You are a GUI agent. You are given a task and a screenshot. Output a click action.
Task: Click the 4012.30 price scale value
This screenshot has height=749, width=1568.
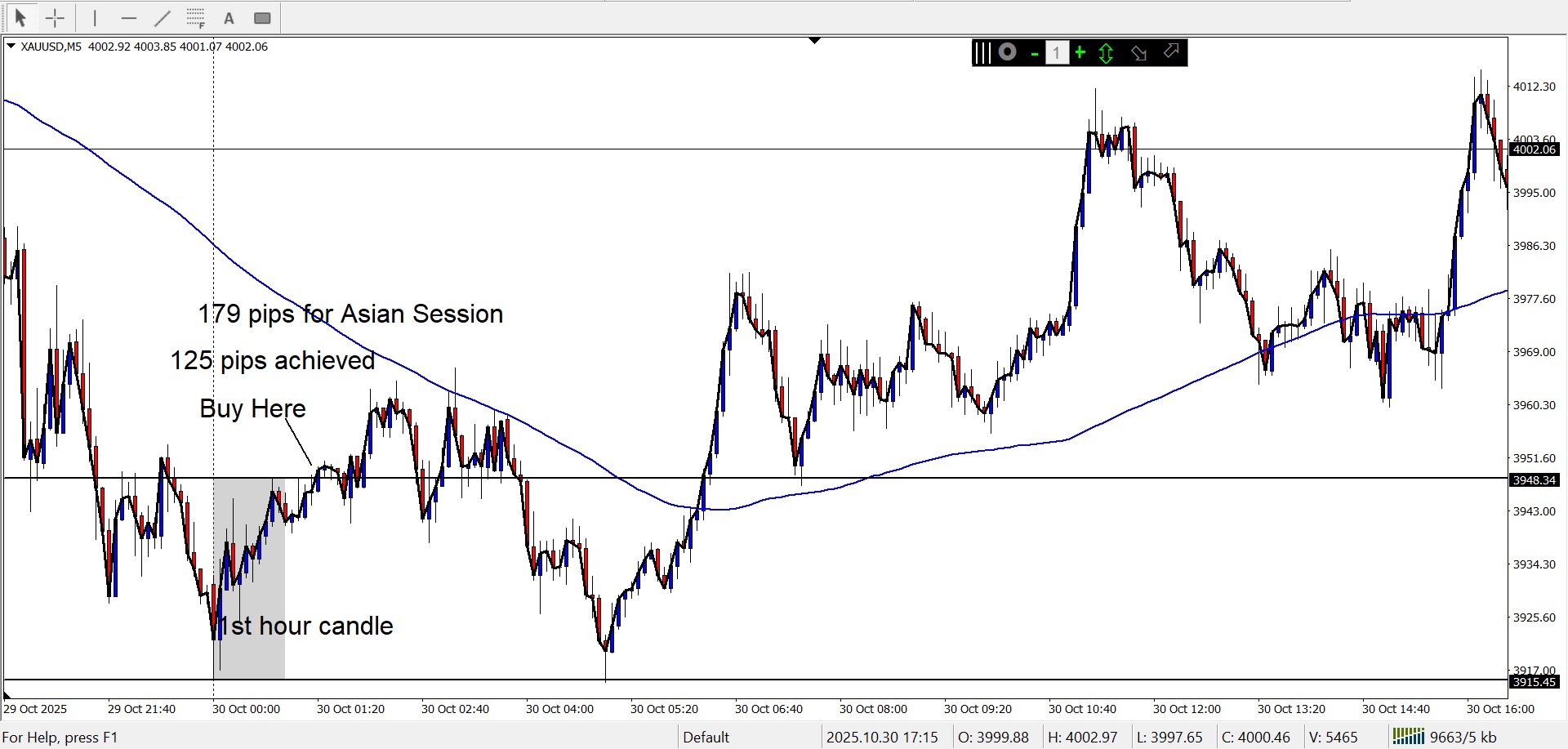[x=1535, y=87]
